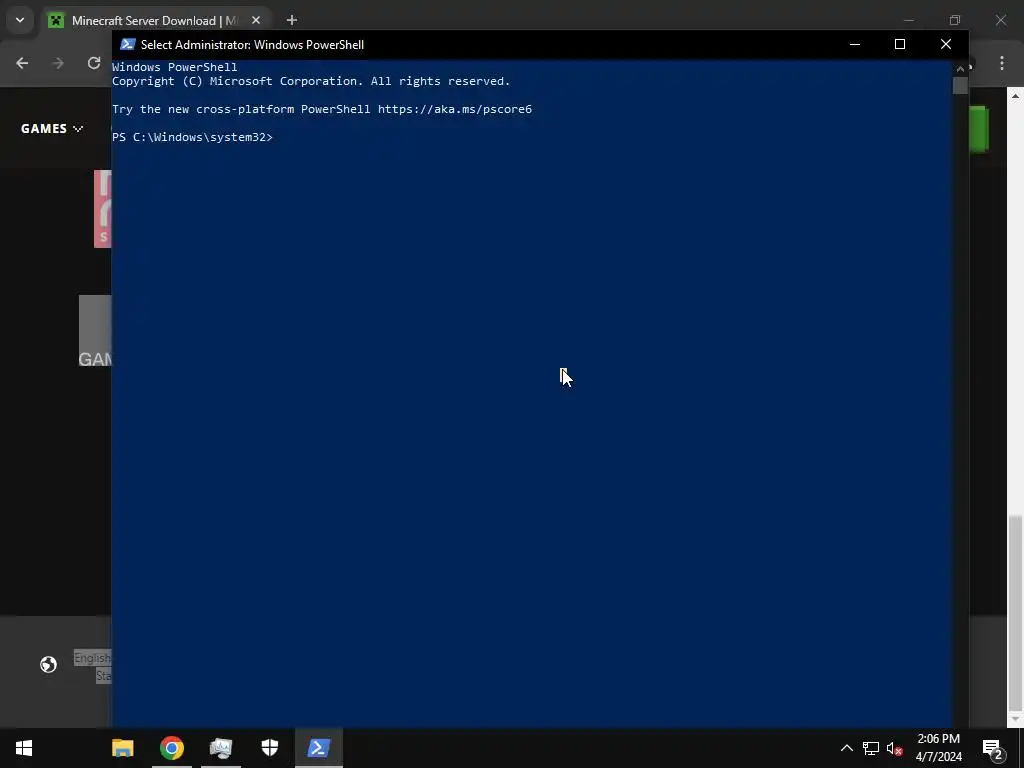Click the PS C:\Windows\system32> prompt line
The width and height of the screenshot is (1024, 768).
[x=192, y=137]
